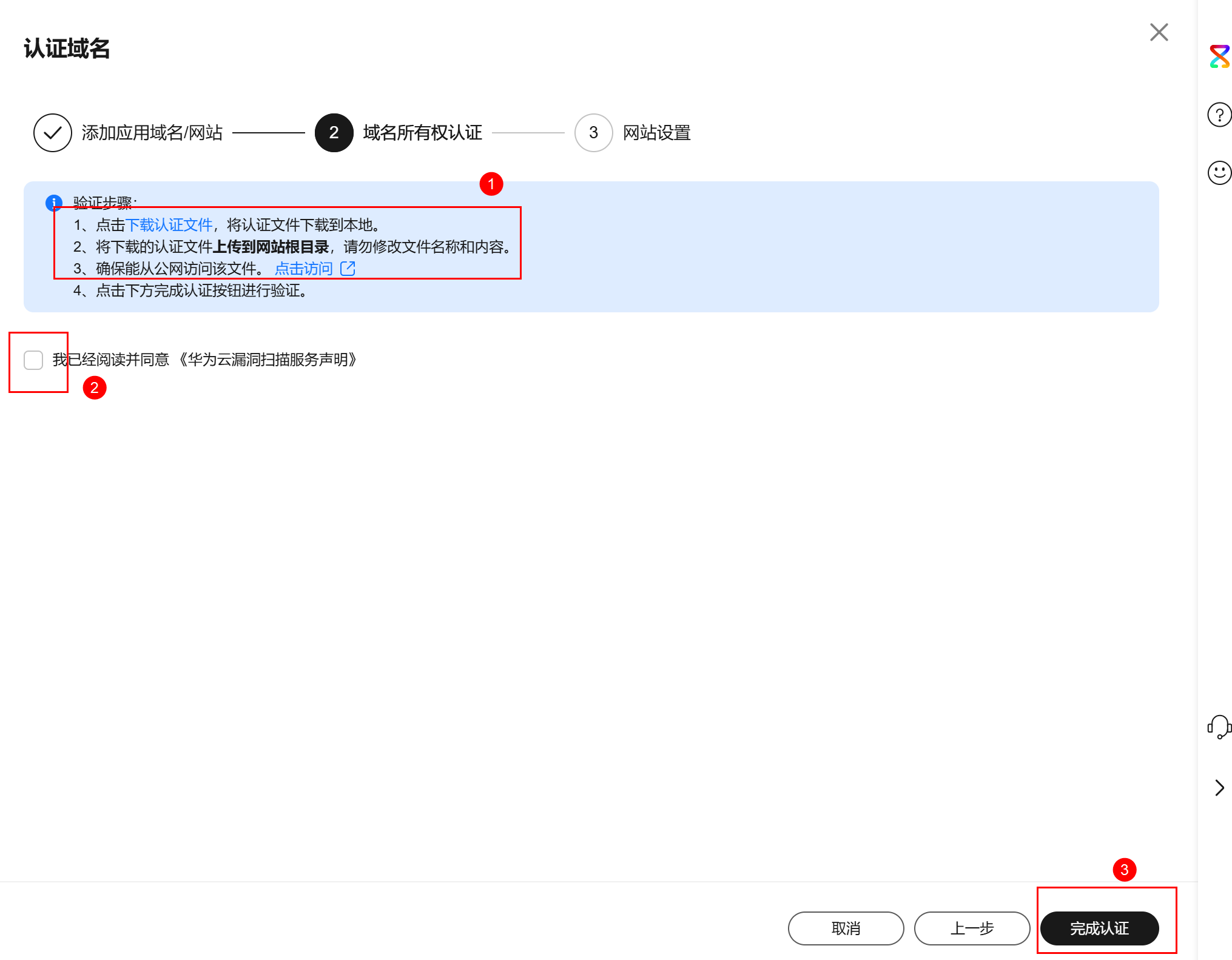Click the 下载认证文件 link

point(169,225)
